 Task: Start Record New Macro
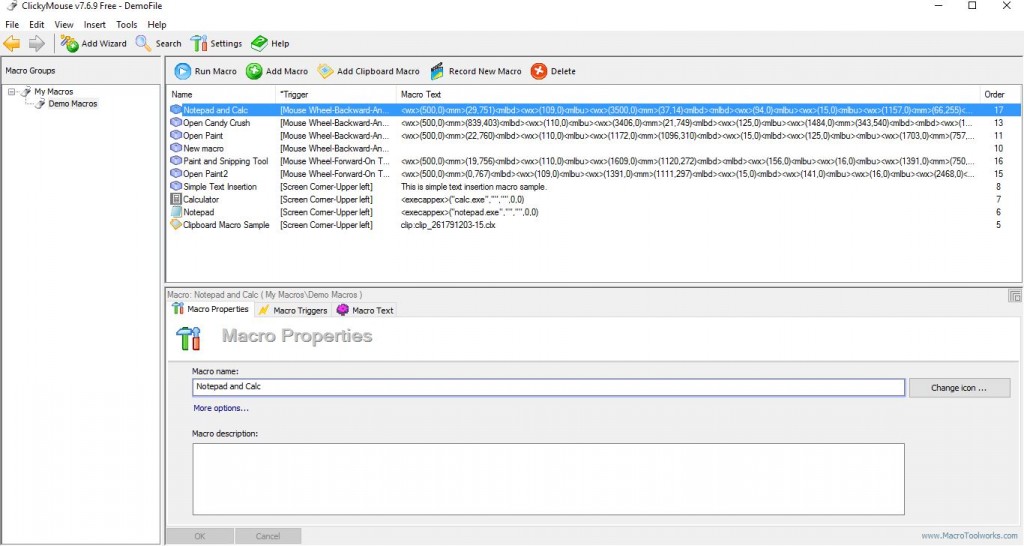pos(476,71)
